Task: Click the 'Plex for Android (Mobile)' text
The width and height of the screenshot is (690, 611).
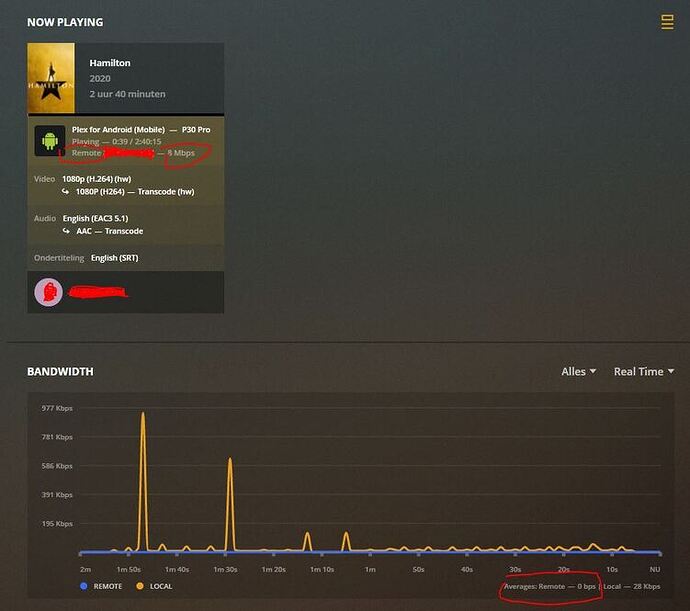Action: [118, 130]
